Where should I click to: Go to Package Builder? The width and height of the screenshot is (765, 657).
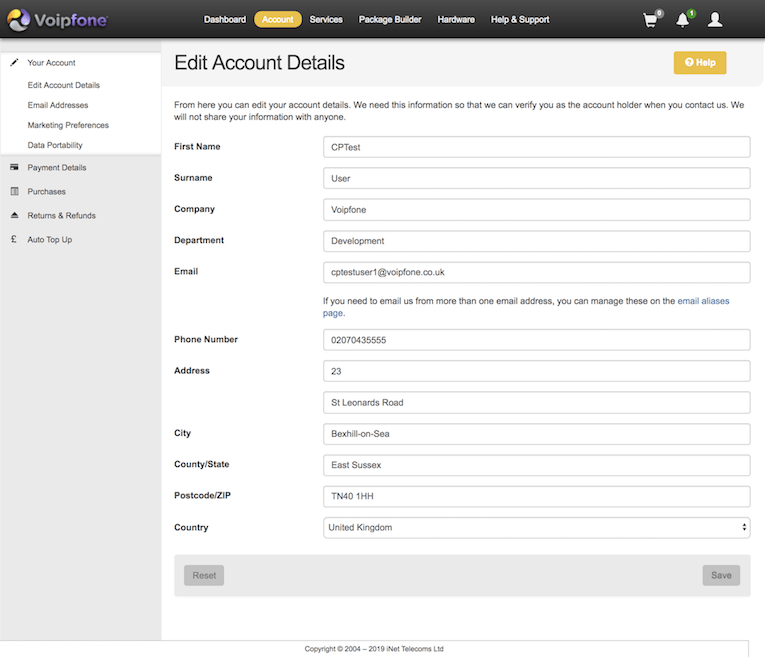pyautogui.click(x=390, y=20)
